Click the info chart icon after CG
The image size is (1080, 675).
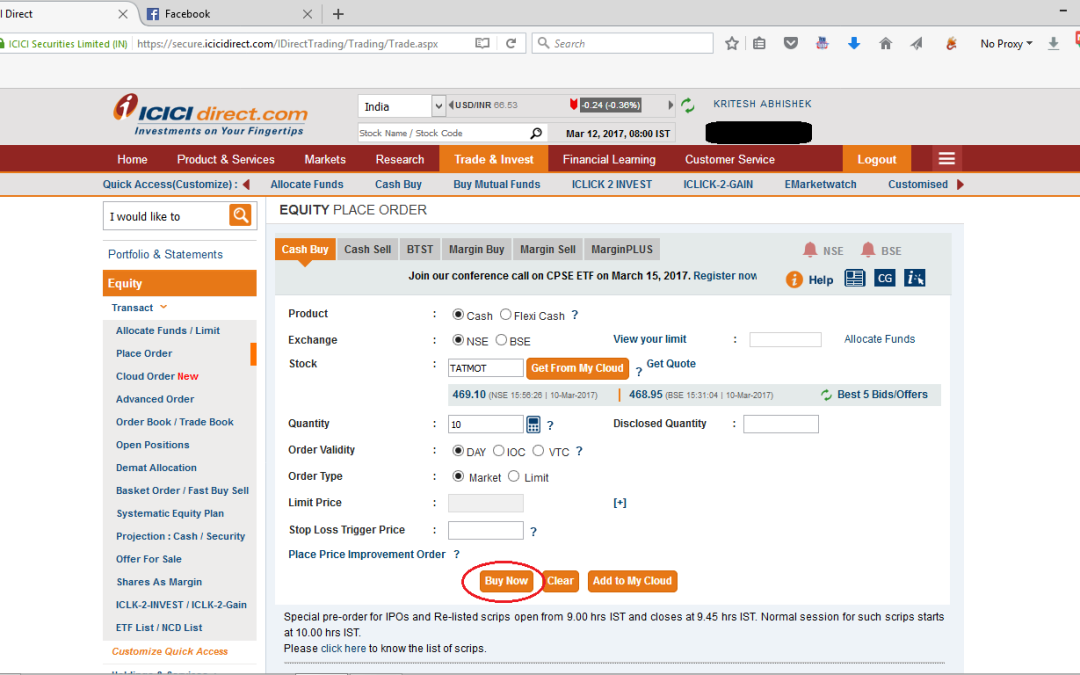[x=915, y=278]
